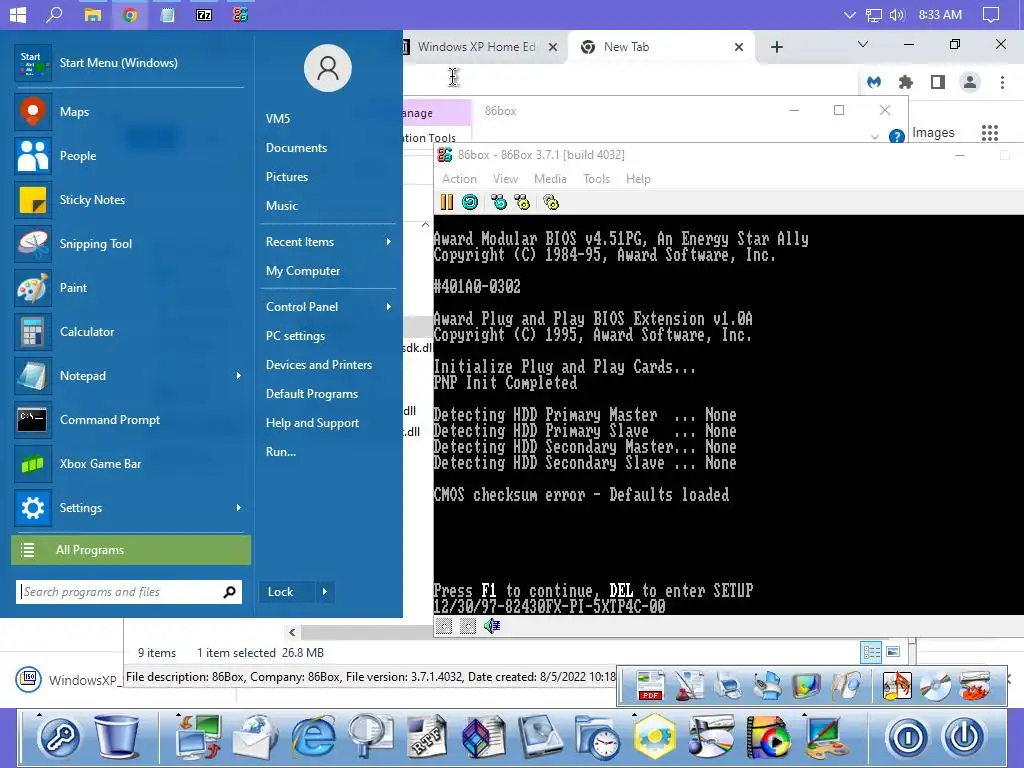Open Internet Explorer icon in bottom dock

point(313,737)
